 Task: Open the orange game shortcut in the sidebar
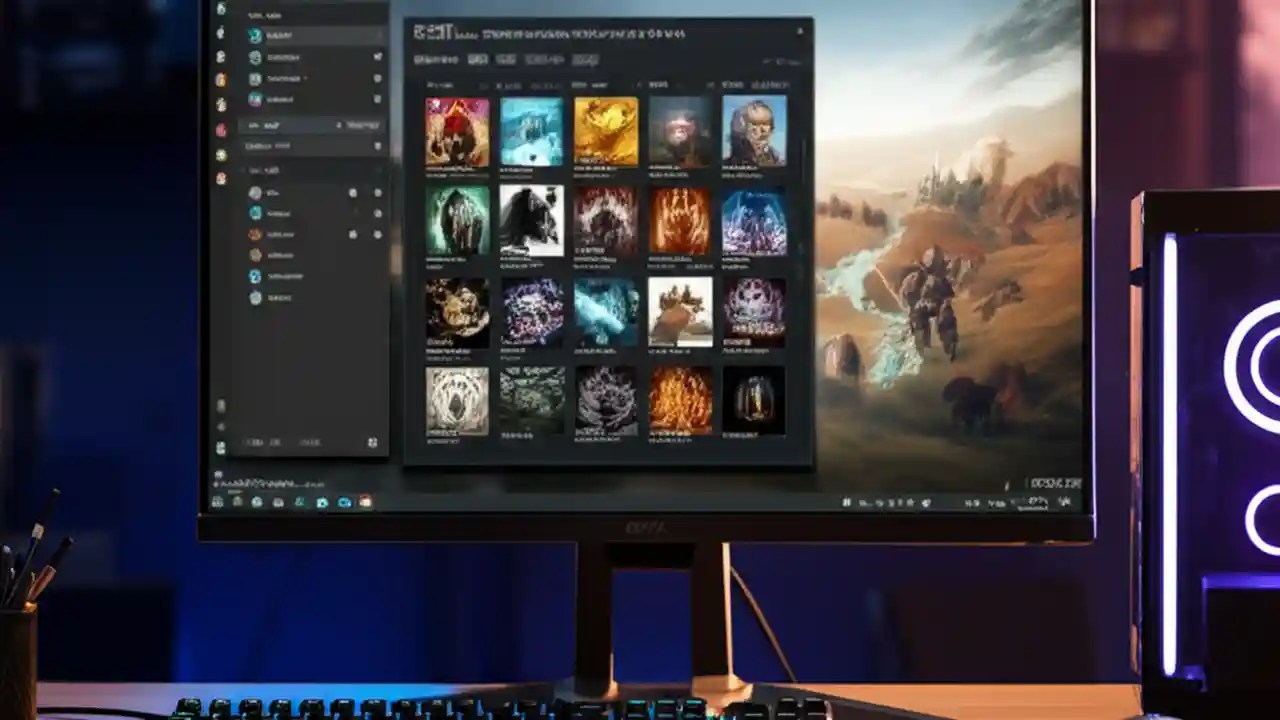tap(256, 232)
